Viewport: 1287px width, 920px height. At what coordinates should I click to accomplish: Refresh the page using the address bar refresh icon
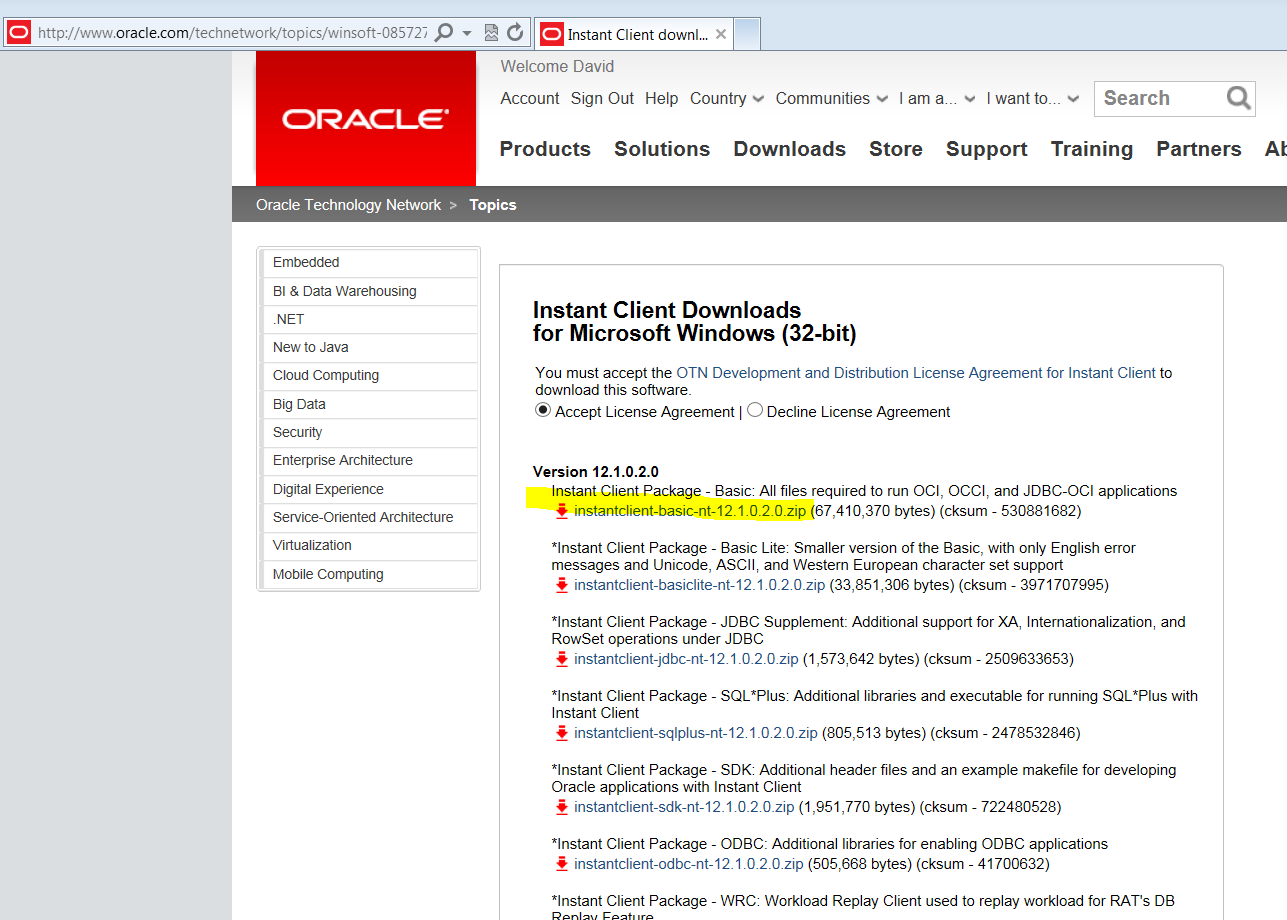pyautogui.click(x=516, y=31)
